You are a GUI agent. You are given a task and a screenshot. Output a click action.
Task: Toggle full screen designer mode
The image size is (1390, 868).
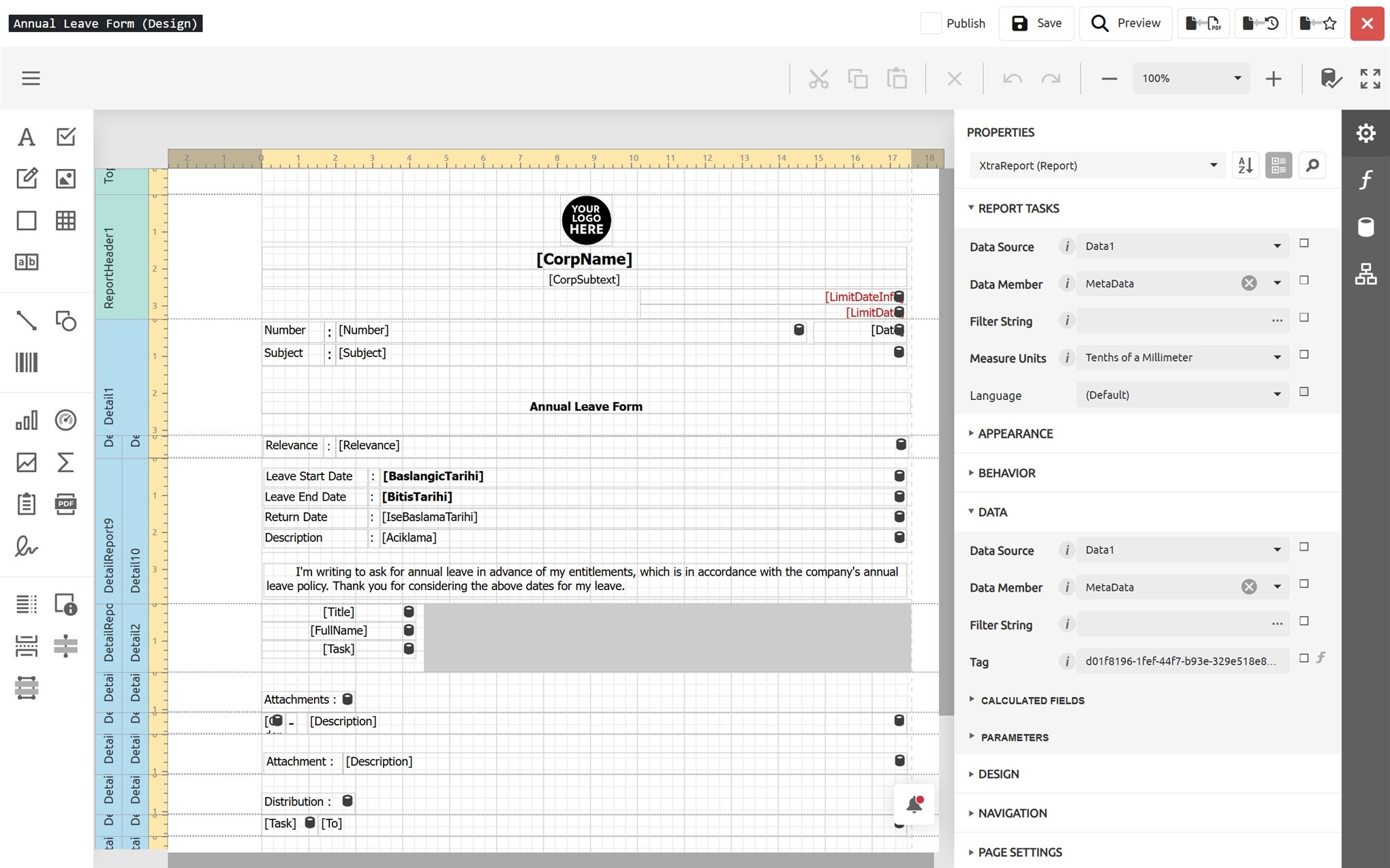pyautogui.click(x=1370, y=78)
